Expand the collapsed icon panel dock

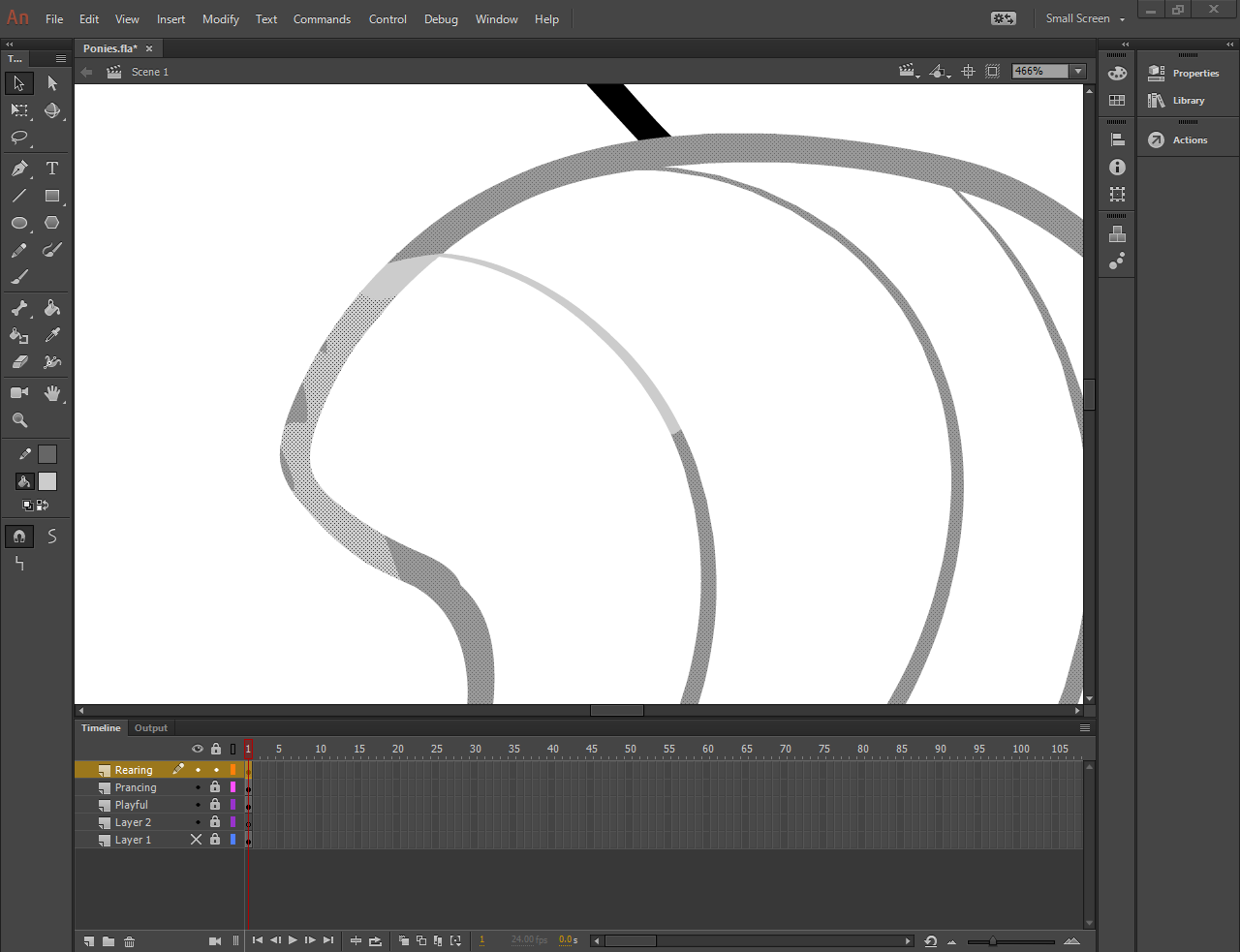coord(1125,45)
